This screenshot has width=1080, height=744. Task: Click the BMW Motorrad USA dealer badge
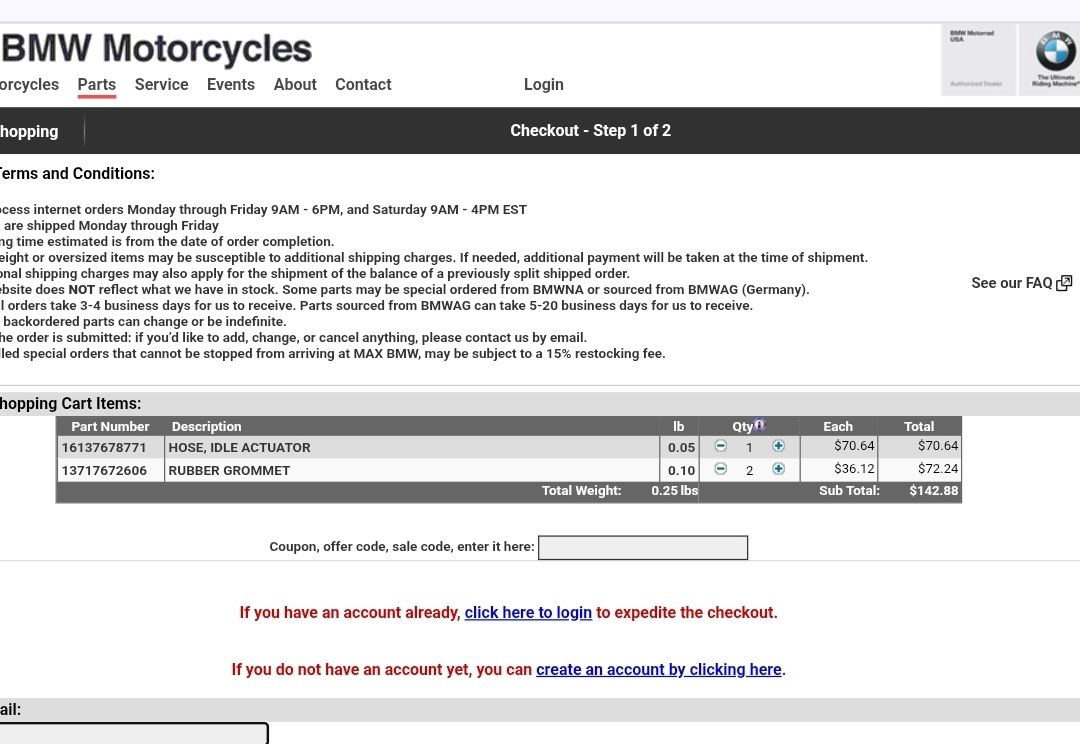pyautogui.click(x=977, y=60)
